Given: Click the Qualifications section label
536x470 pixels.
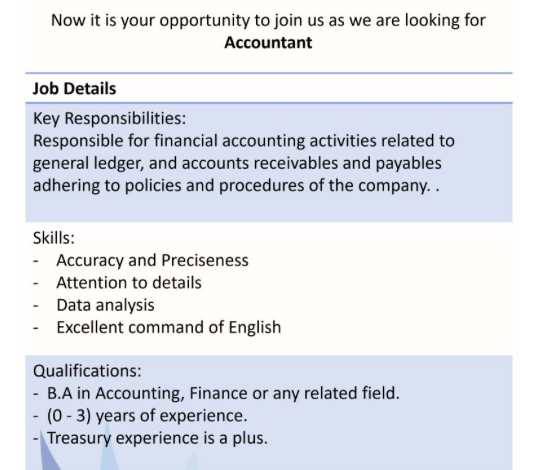Looking at the screenshot, I should [x=87, y=371].
